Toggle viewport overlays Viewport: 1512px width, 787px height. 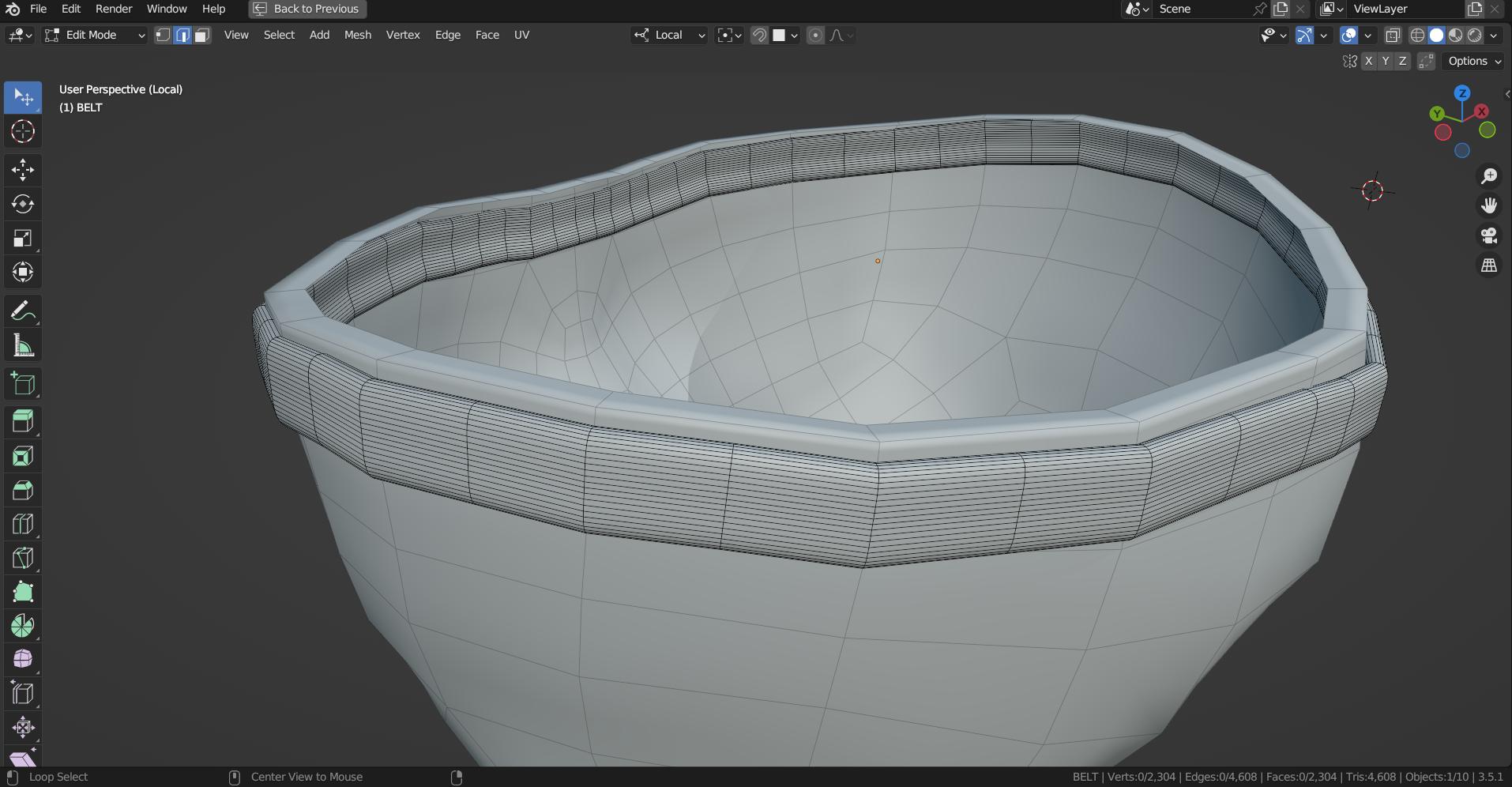(1349, 35)
